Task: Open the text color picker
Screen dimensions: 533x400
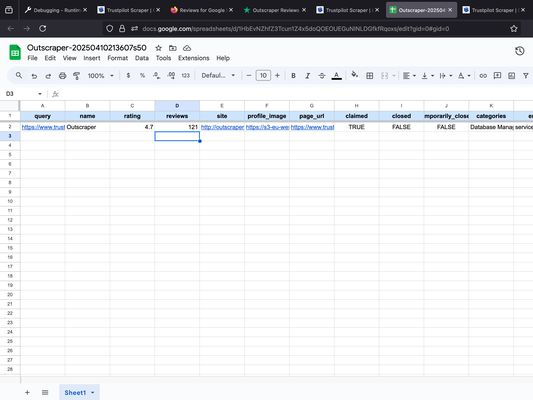Action: 337,75
